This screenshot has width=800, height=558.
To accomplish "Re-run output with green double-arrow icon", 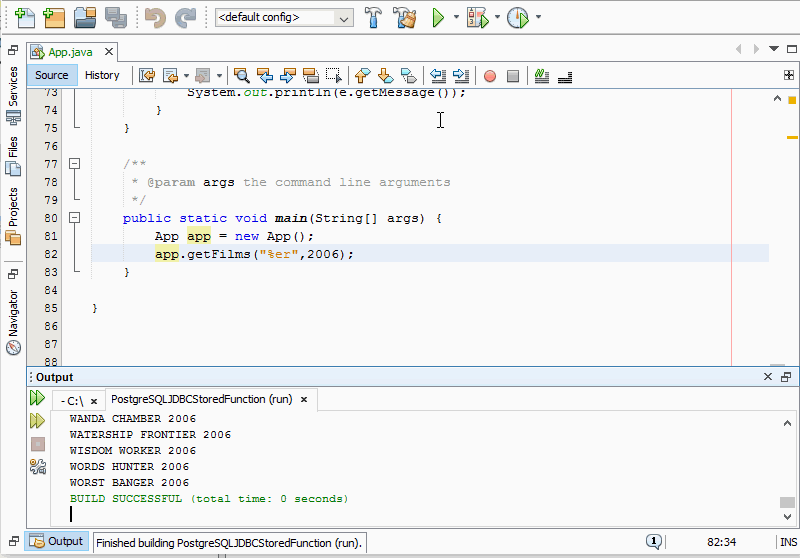I will pyautogui.click(x=38, y=398).
